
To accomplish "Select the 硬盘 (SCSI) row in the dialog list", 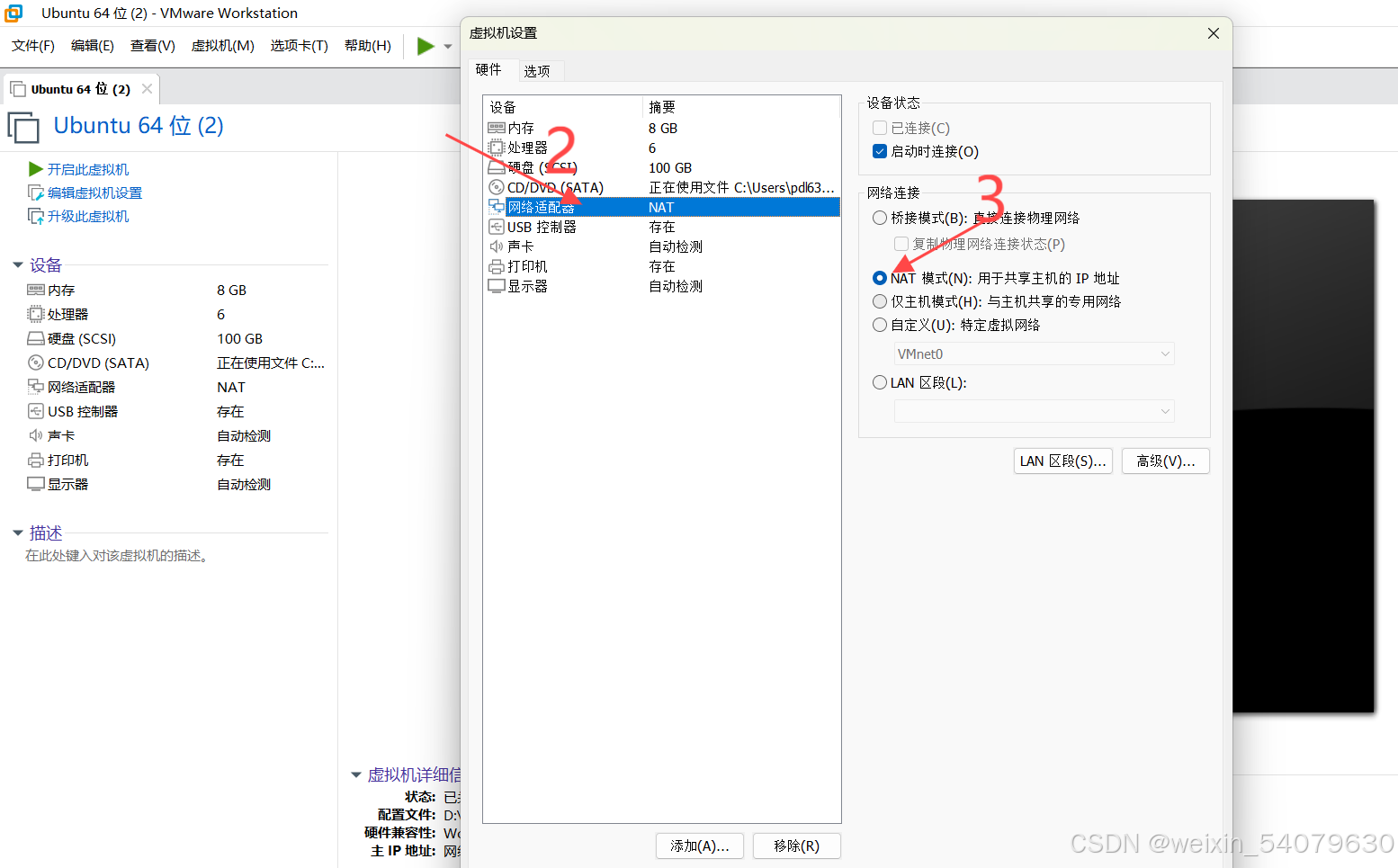I will (663, 167).
